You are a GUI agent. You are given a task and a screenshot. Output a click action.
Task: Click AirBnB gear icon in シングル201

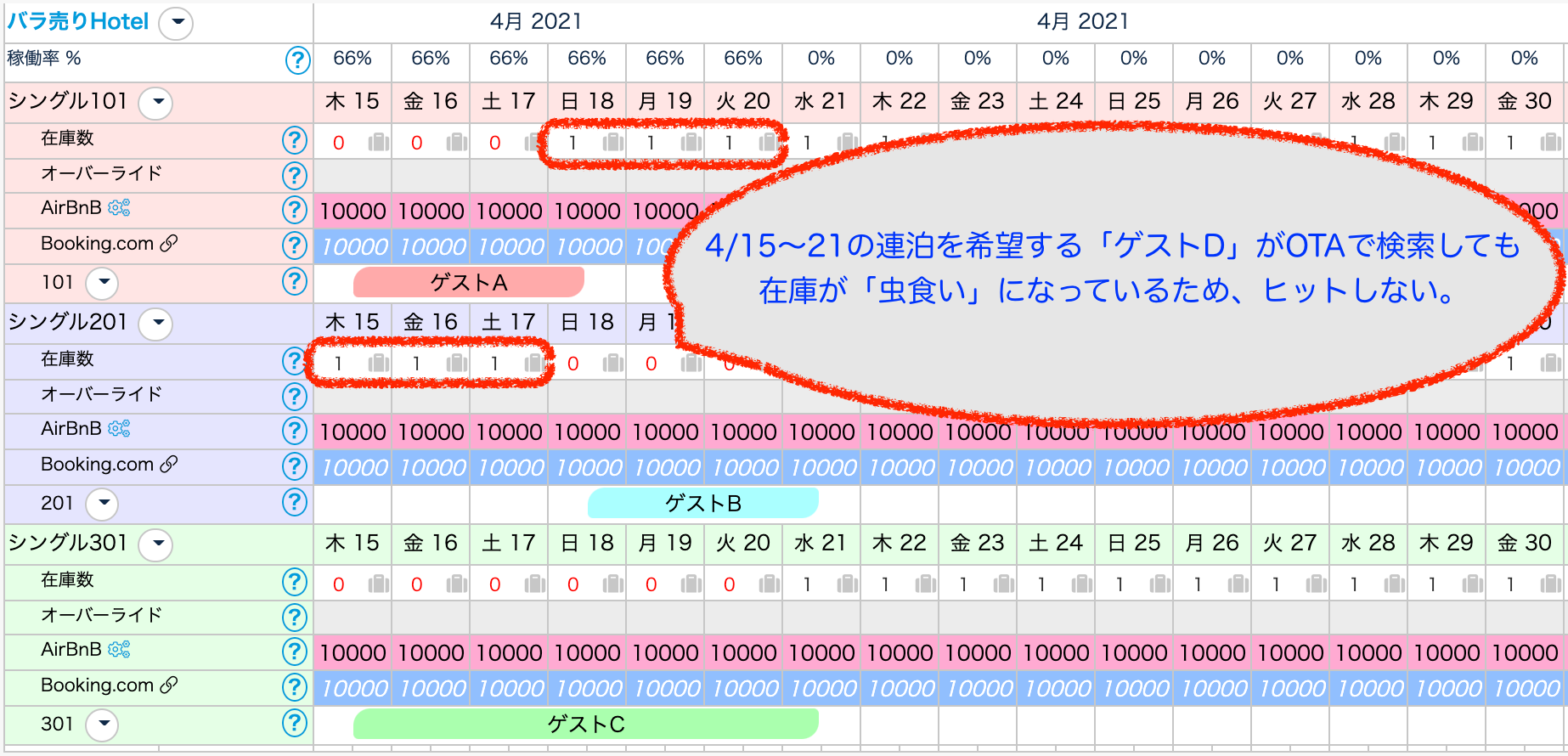pyautogui.click(x=119, y=429)
